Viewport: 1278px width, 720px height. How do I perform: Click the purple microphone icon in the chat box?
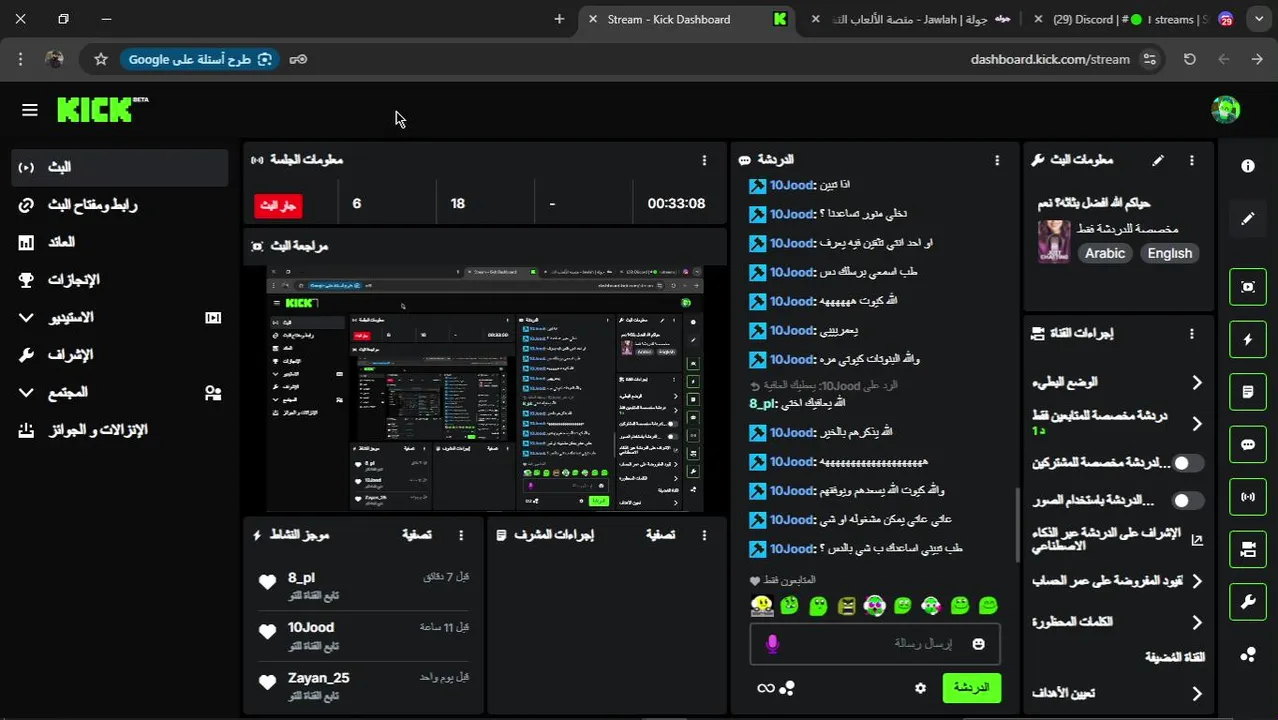(x=771, y=644)
